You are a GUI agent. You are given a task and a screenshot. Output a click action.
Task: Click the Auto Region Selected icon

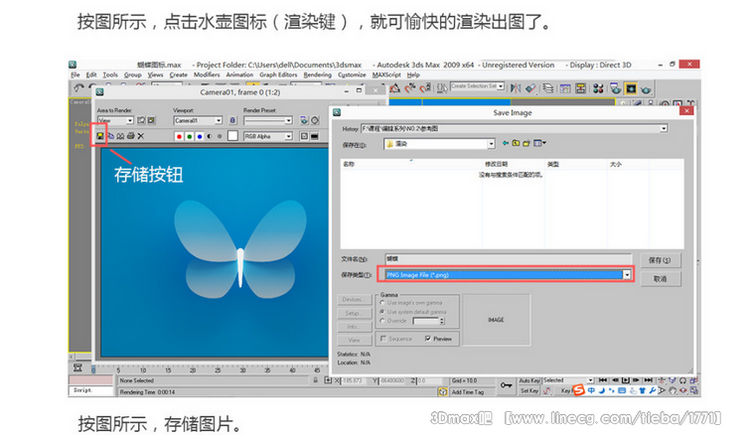[151, 121]
